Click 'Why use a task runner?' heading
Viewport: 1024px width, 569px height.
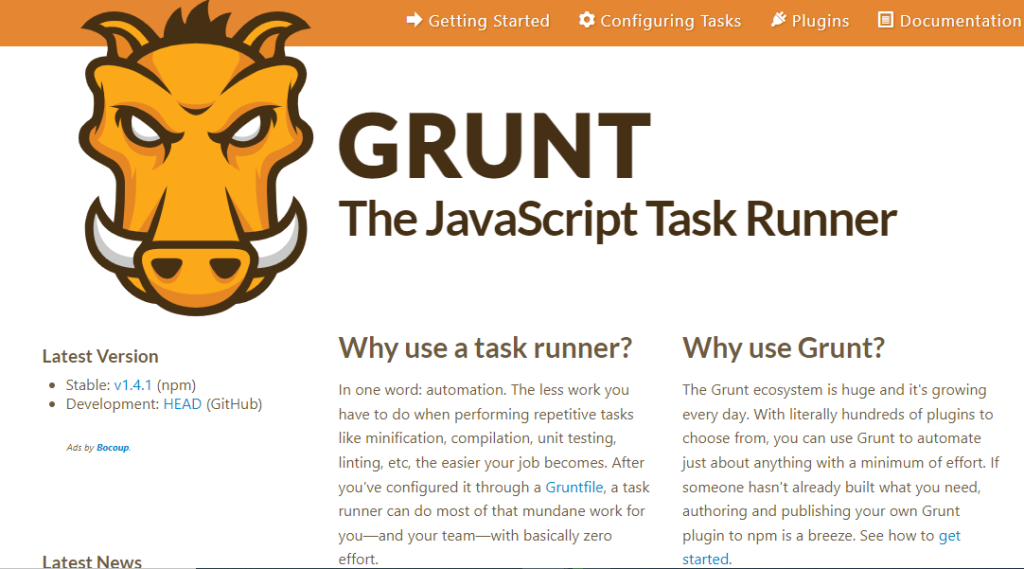tap(485, 348)
